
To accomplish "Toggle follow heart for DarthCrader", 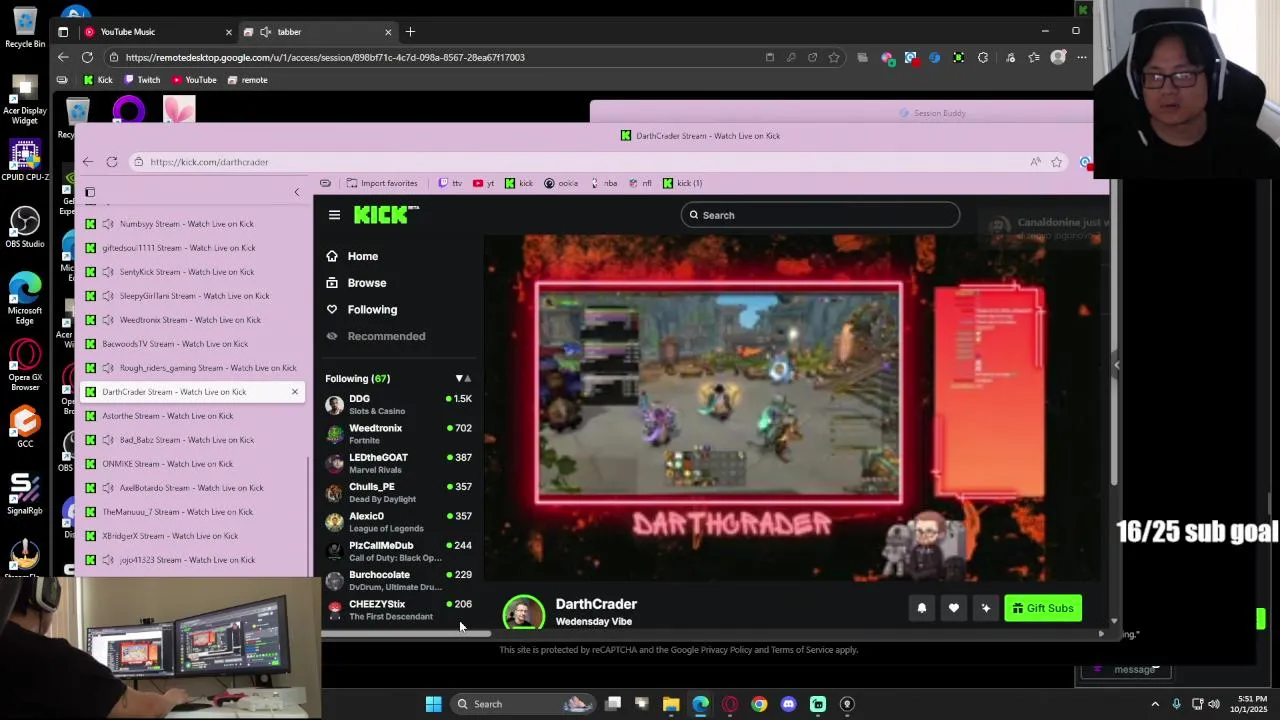I will point(954,608).
